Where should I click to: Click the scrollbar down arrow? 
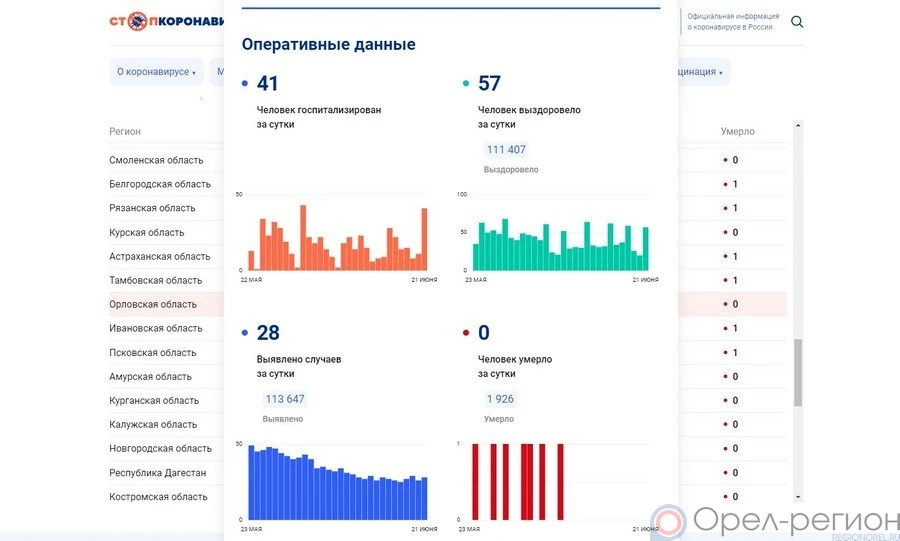tap(797, 497)
